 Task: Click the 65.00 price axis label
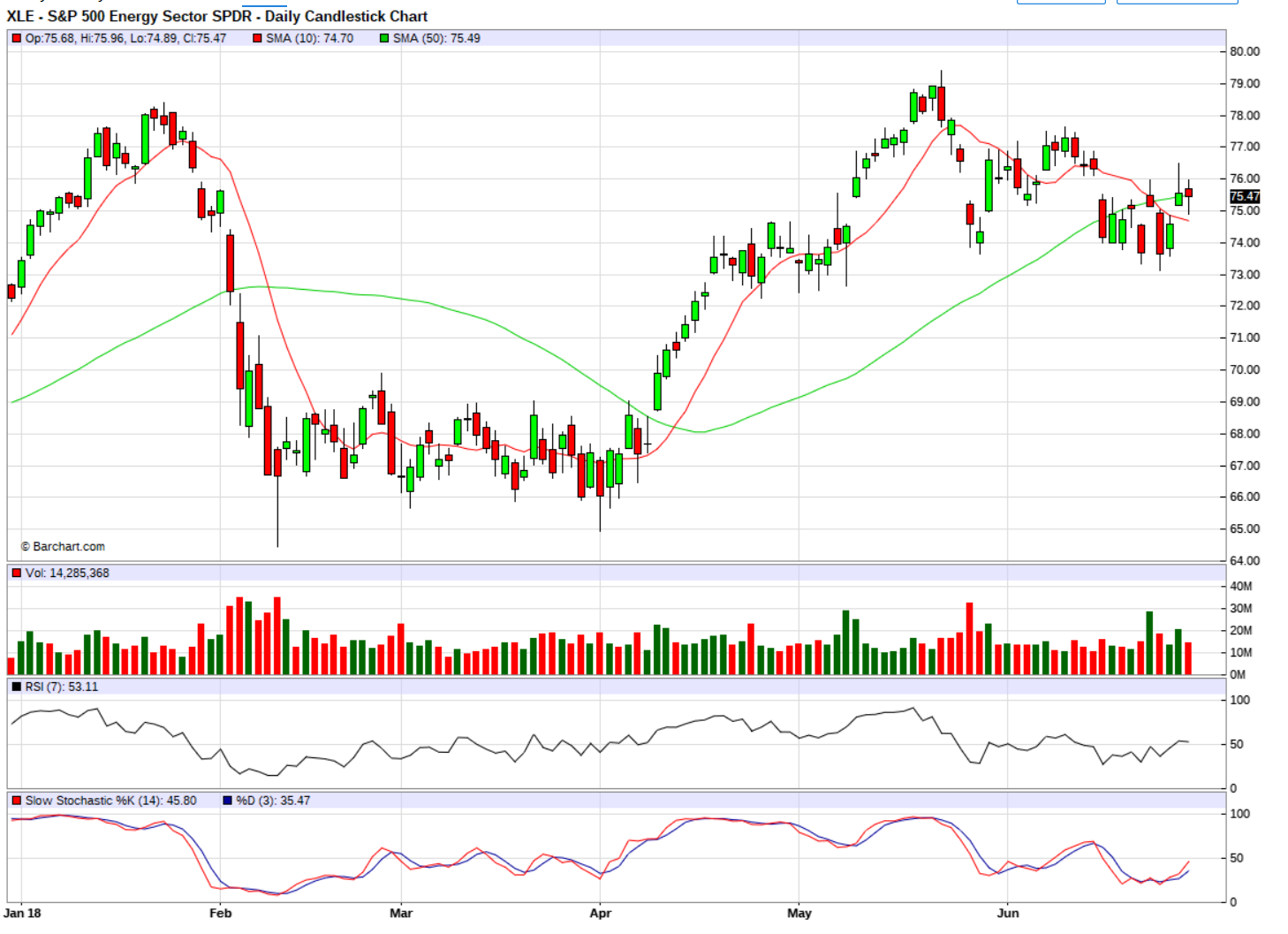(1245, 529)
